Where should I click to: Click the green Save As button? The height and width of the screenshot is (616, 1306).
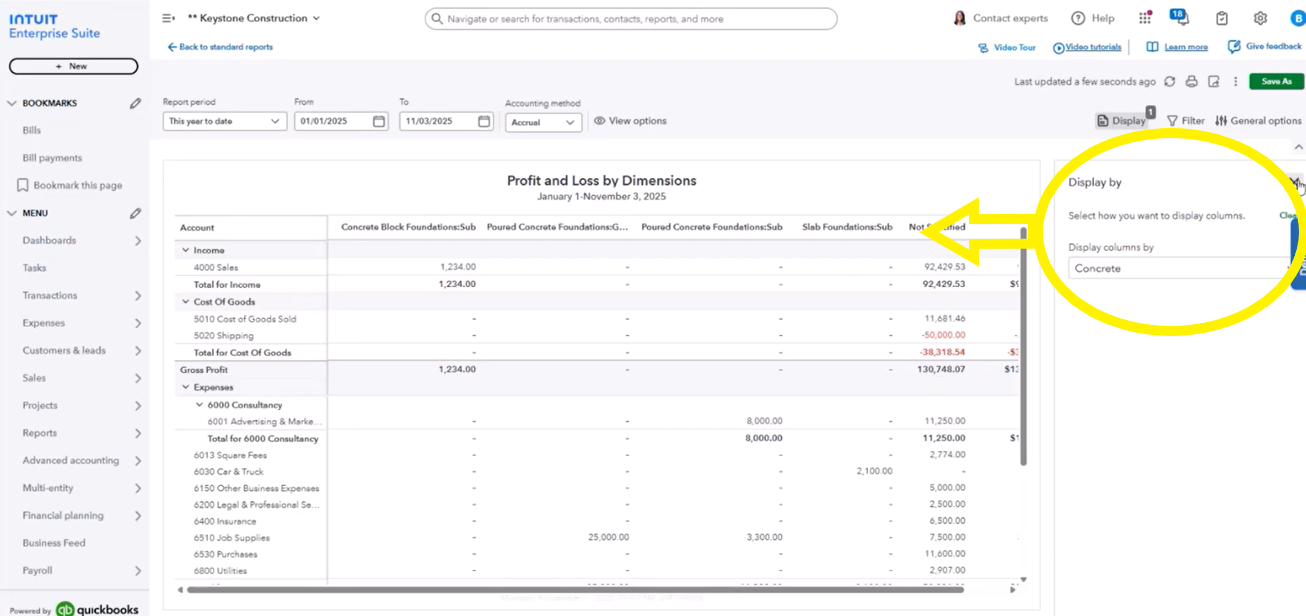tap(1276, 82)
